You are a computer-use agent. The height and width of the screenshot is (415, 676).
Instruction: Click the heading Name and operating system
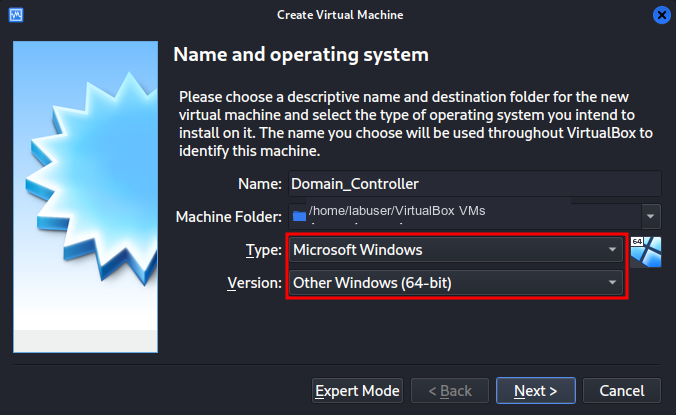pyautogui.click(x=301, y=55)
